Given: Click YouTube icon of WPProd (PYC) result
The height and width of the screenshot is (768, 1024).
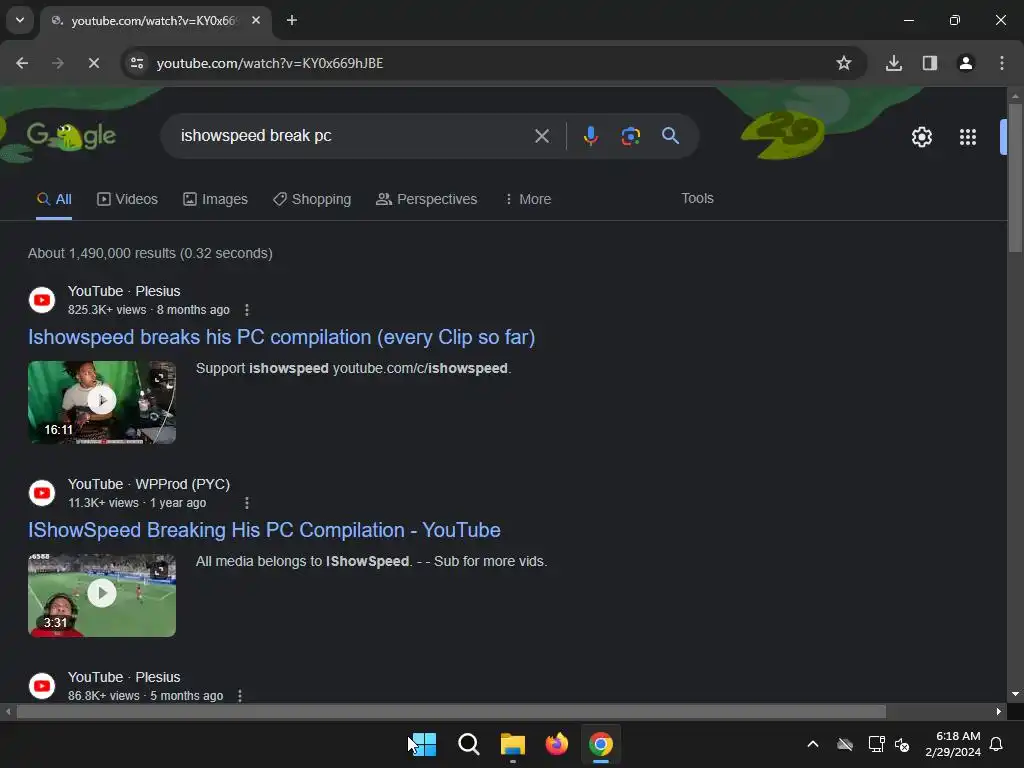Looking at the screenshot, I should (x=42, y=493).
